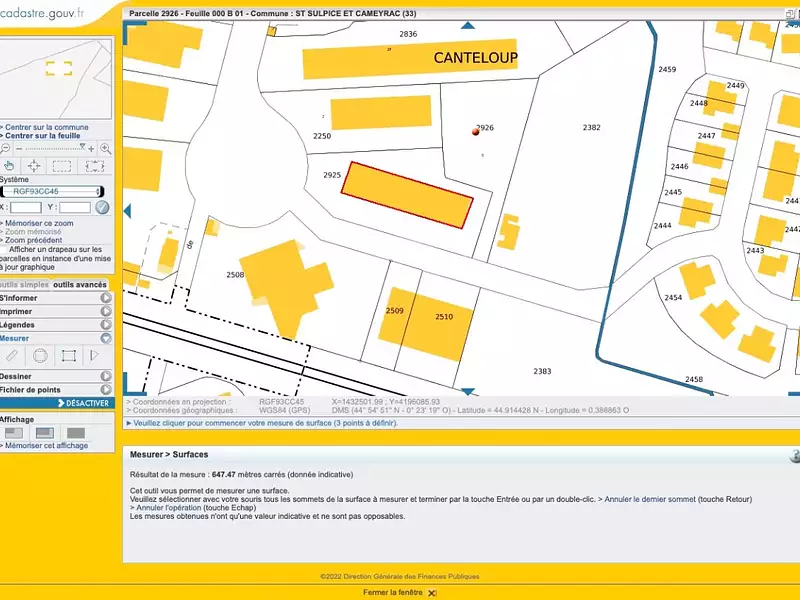This screenshot has width=800, height=600.
Task: Click the restore window icon at top right
Action: pos(790,14)
